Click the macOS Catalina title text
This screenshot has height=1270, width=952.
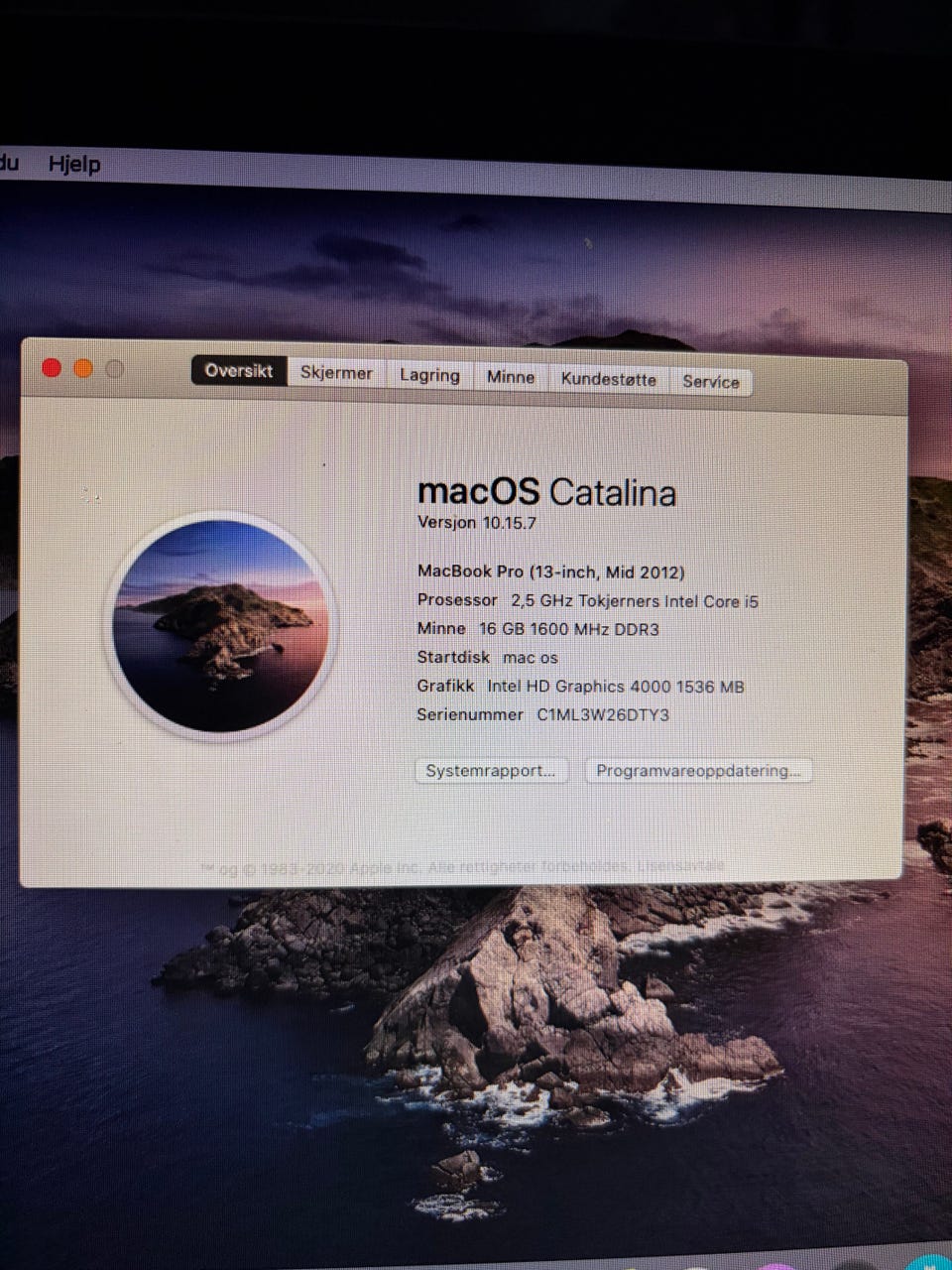547,491
